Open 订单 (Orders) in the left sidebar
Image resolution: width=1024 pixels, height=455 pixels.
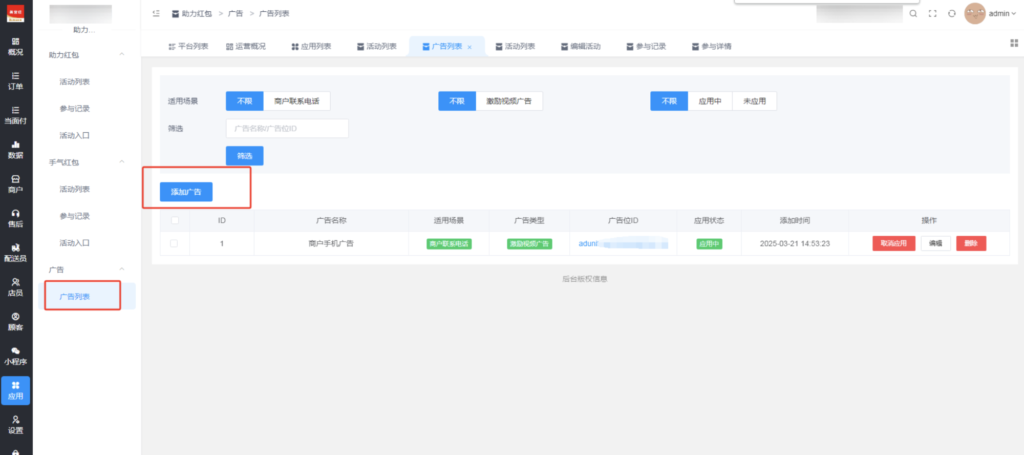click(x=15, y=80)
